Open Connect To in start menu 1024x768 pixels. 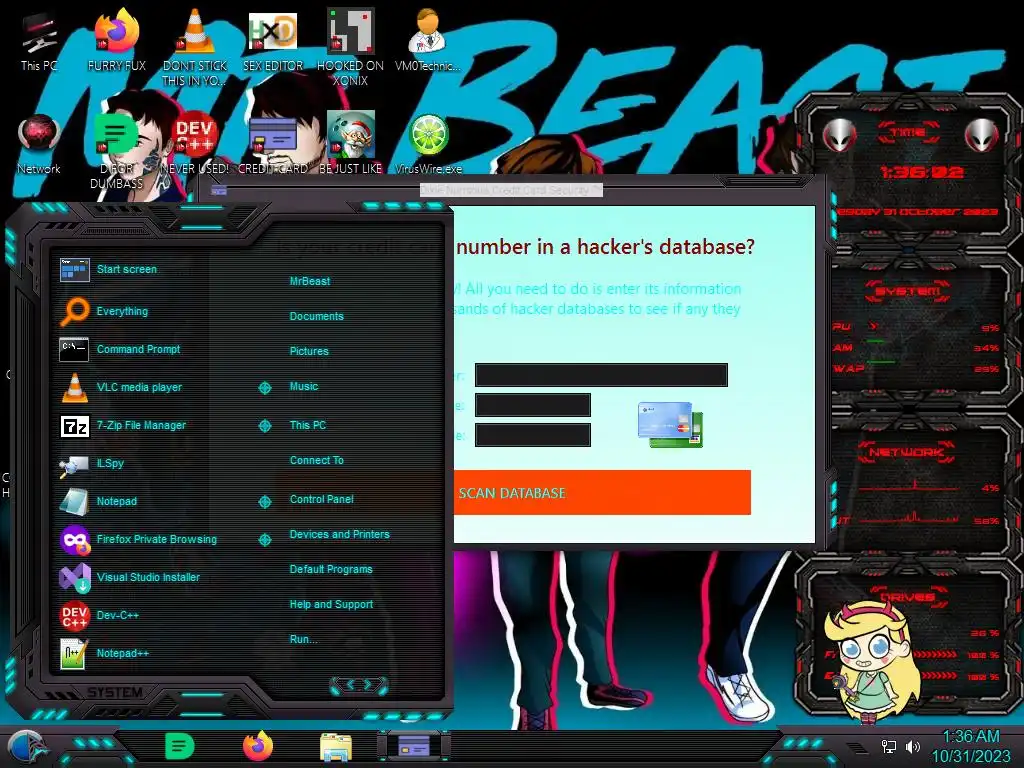tap(316, 460)
